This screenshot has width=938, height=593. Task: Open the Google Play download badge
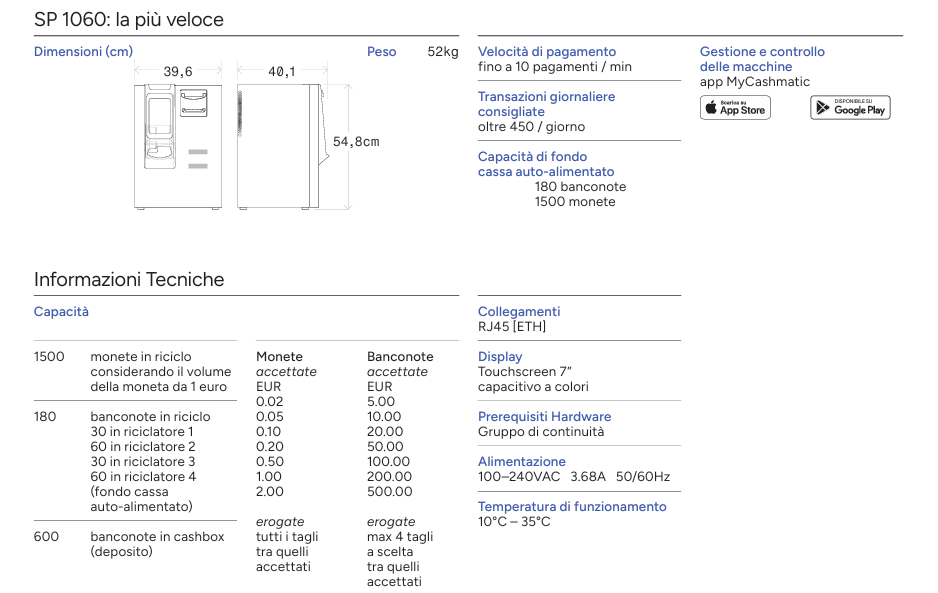(x=850, y=108)
